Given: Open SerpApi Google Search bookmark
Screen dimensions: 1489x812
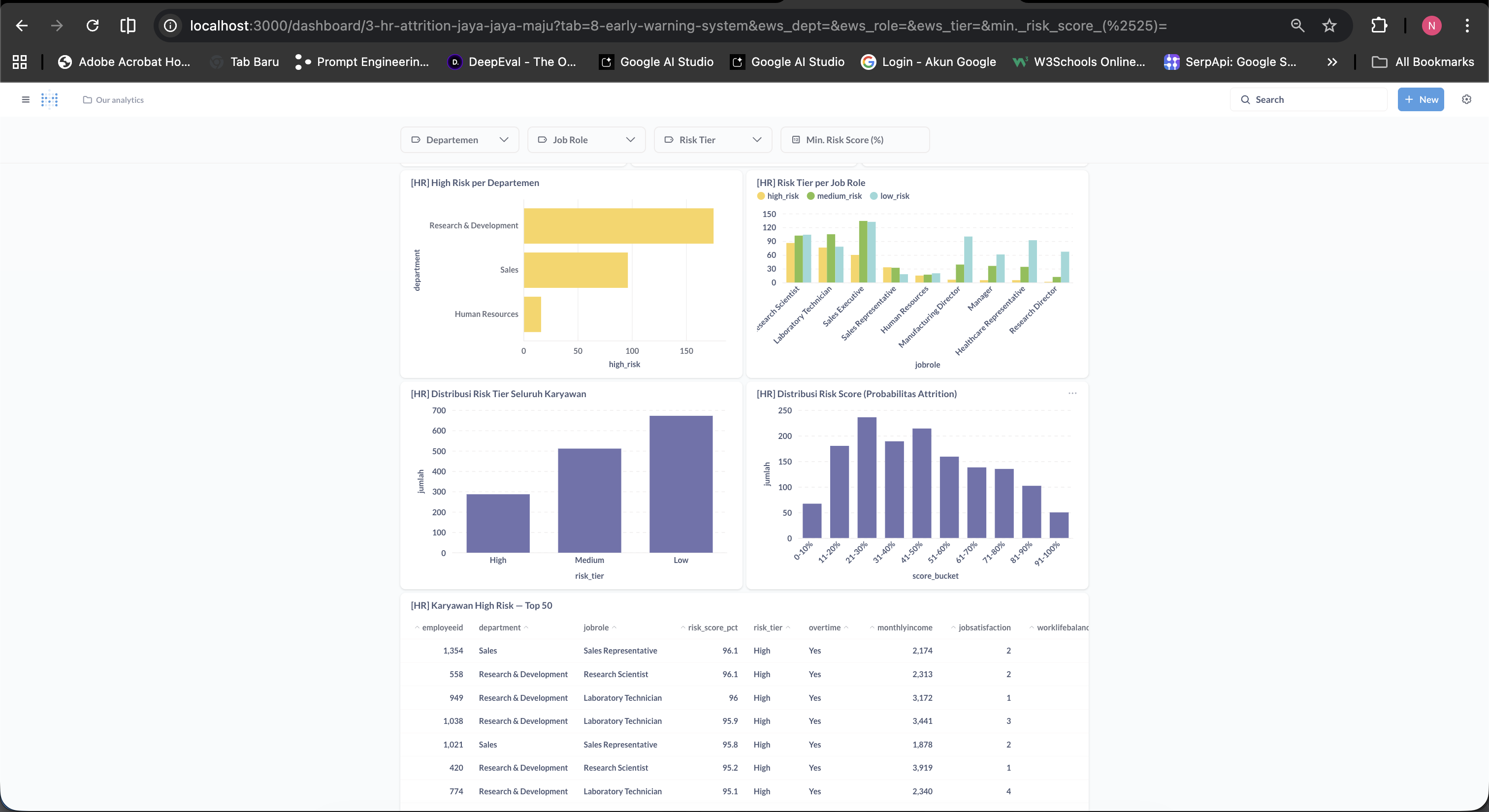Looking at the screenshot, I should point(1230,62).
